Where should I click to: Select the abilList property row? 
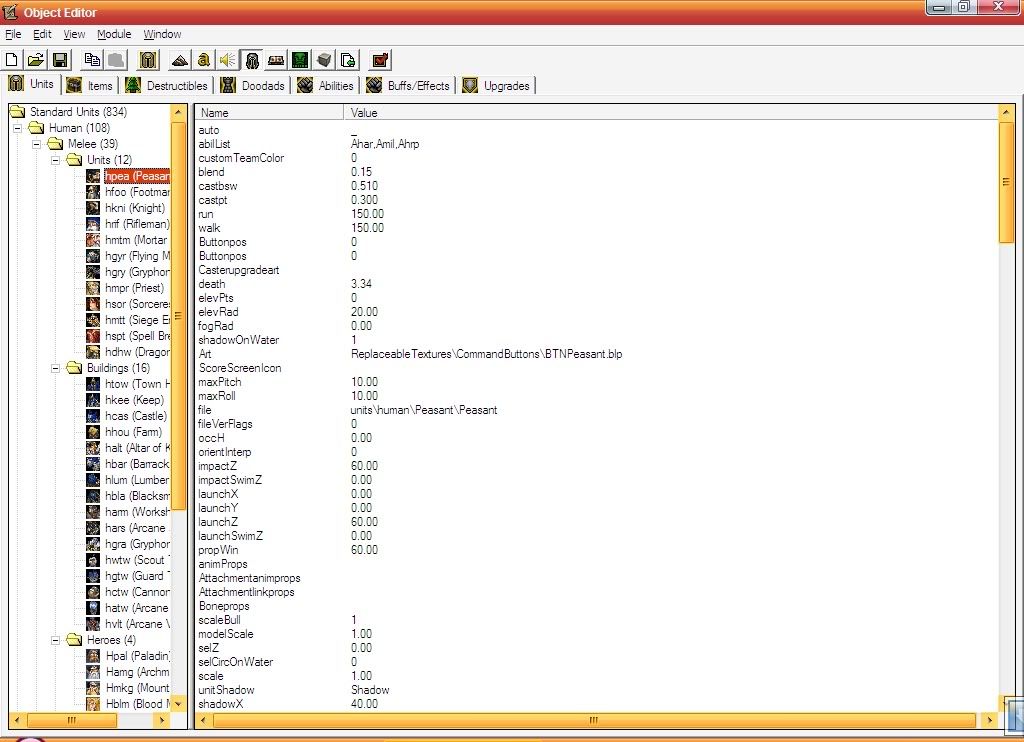596,144
